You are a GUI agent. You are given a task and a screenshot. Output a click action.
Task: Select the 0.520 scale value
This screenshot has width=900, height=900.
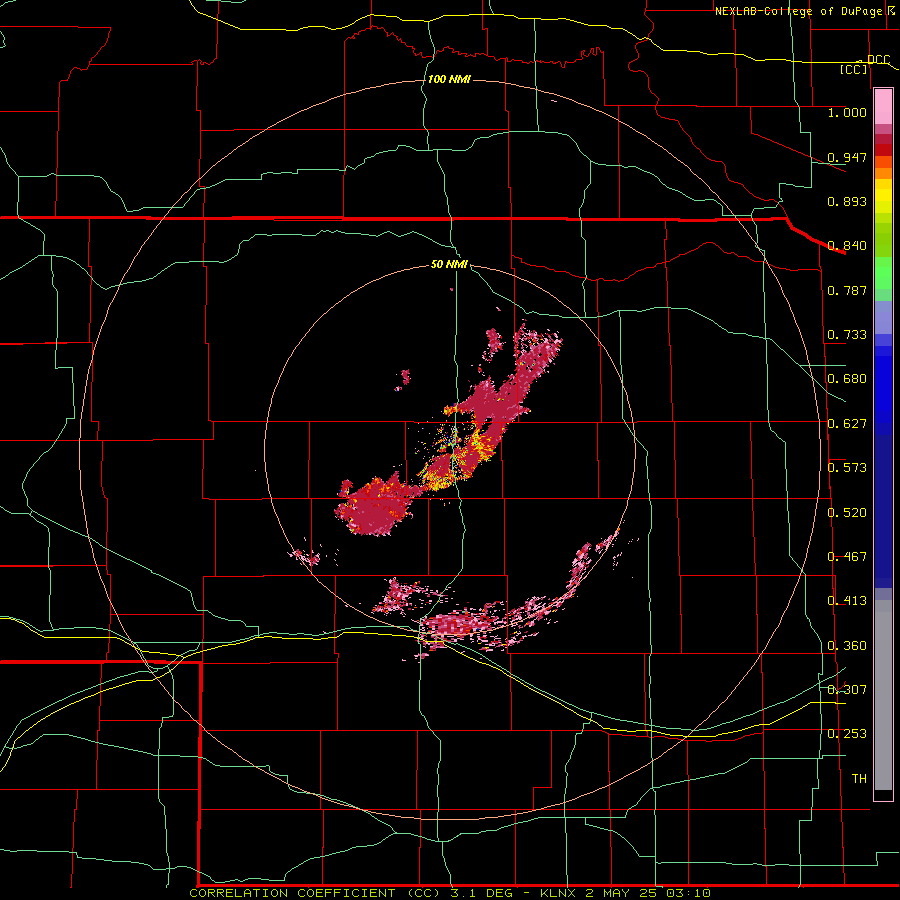(847, 513)
